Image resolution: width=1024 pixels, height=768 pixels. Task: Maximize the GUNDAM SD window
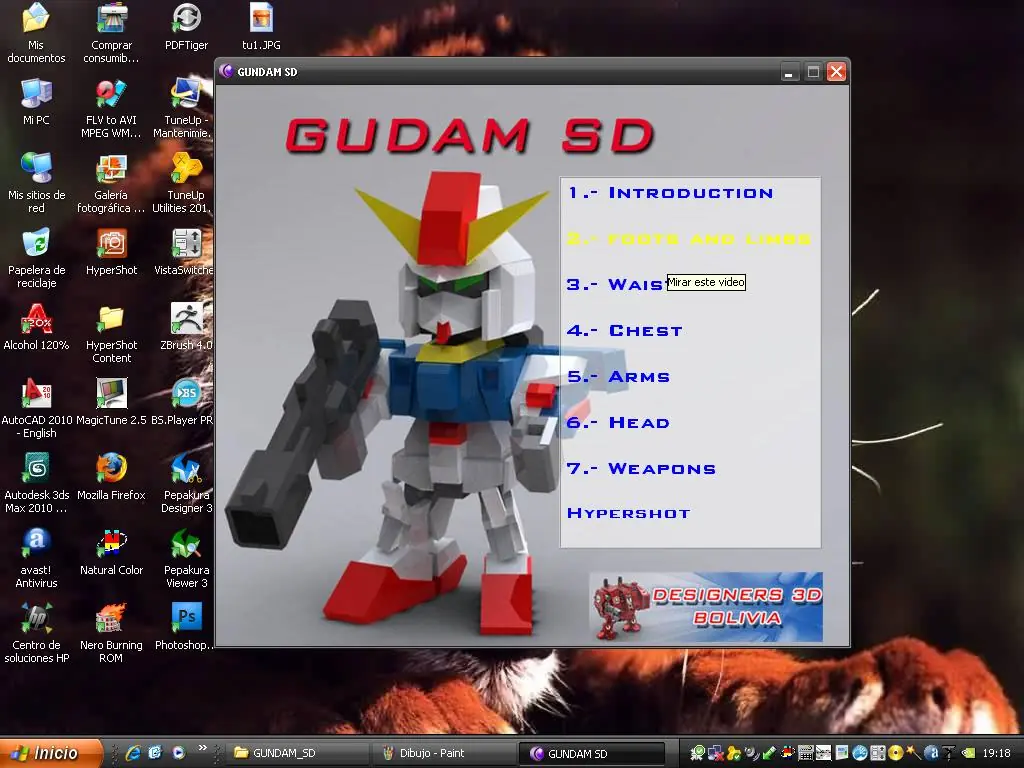click(813, 72)
